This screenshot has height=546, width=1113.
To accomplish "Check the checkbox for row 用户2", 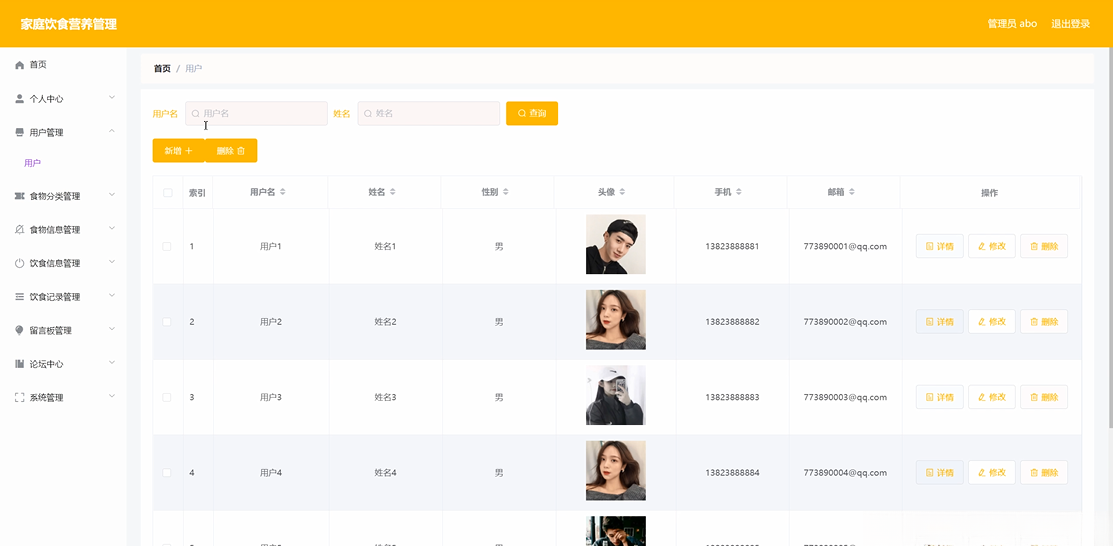I will [x=167, y=322].
